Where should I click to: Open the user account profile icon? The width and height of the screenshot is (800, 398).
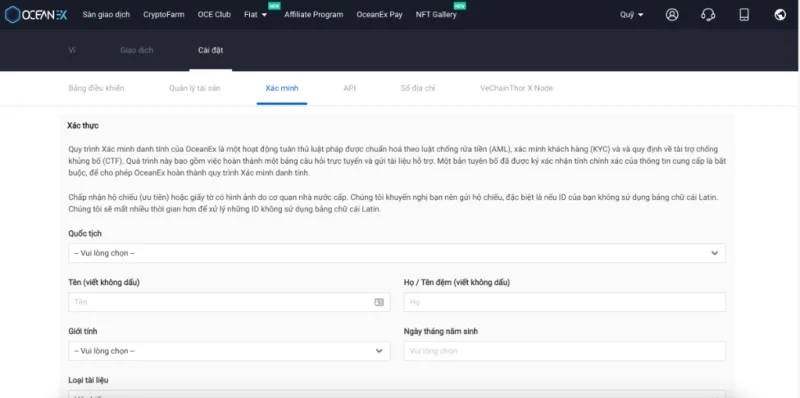tap(672, 15)
